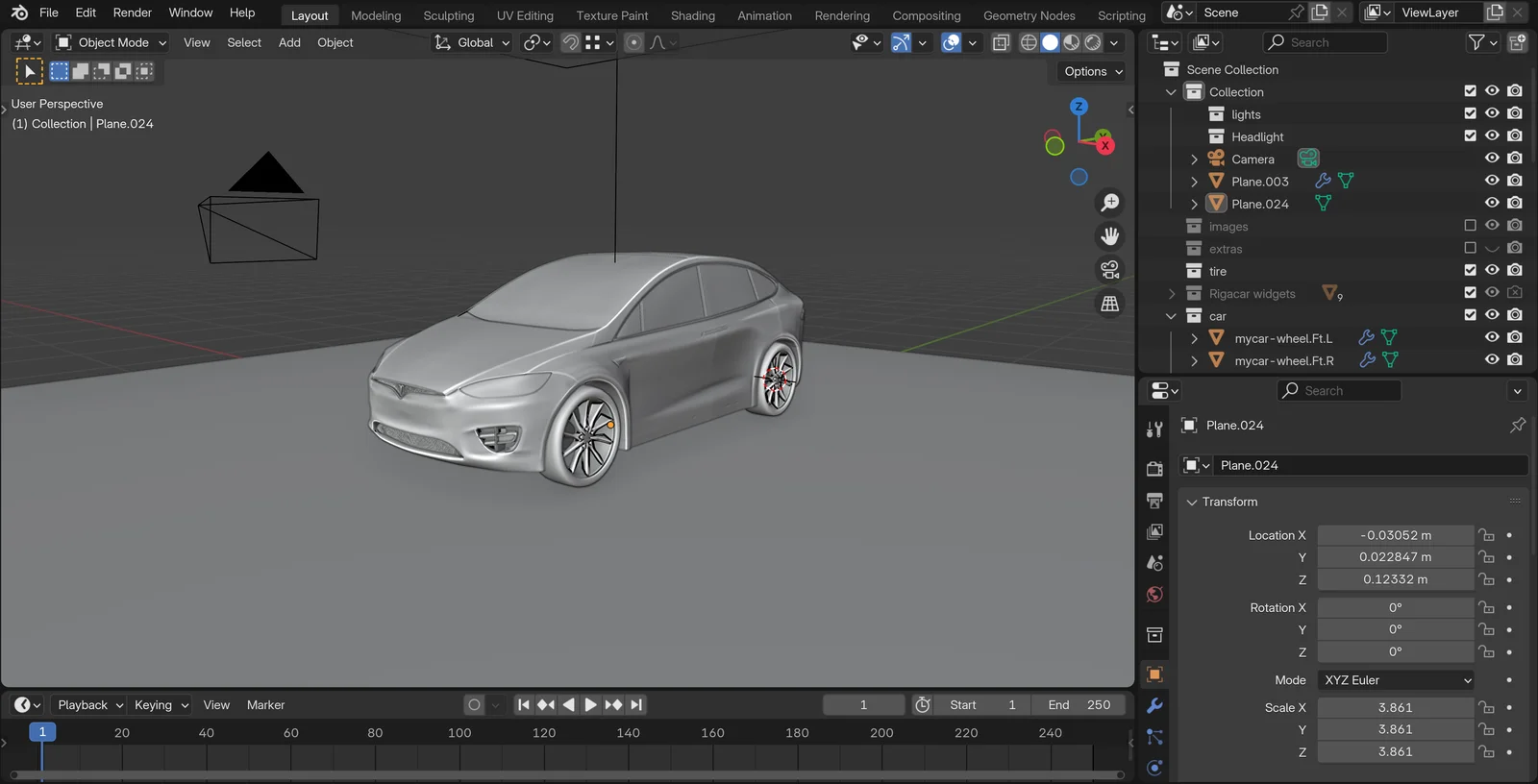Image resolution: width=1538 pixels, height=784 pixels.
Task: Open the Options dropdown
Action: (x=1093, y=71)
